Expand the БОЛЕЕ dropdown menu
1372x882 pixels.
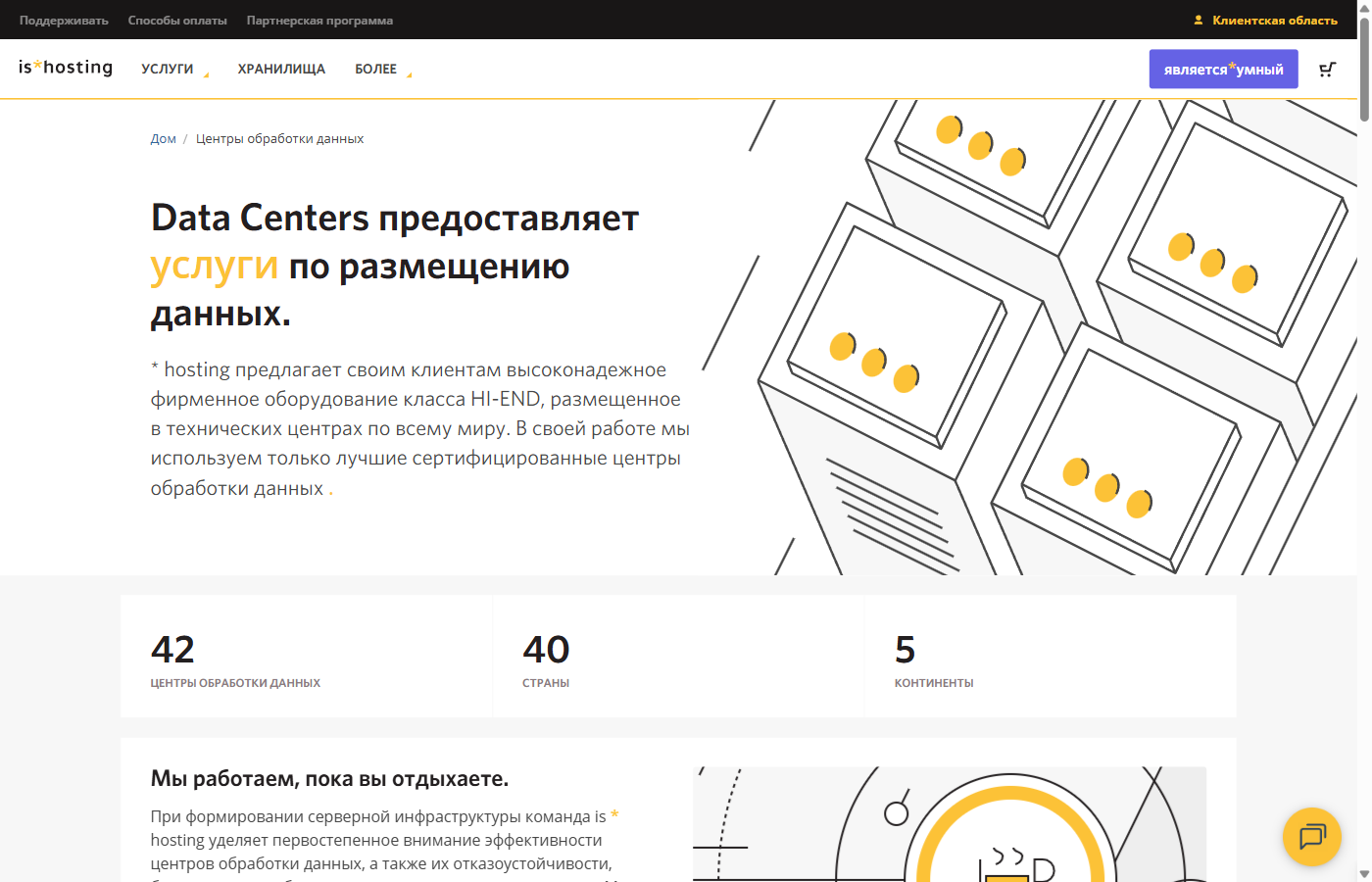(x=383, y=69)
